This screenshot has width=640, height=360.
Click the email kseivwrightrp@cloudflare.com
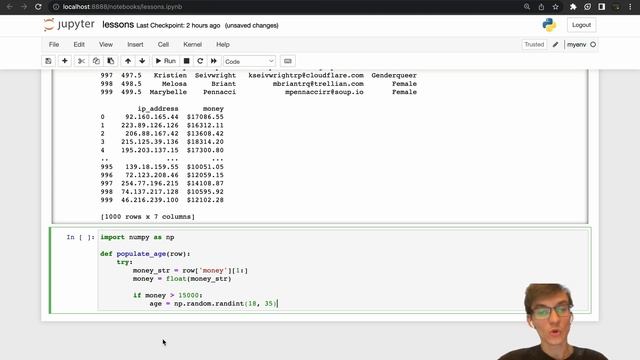coord(306,76)
